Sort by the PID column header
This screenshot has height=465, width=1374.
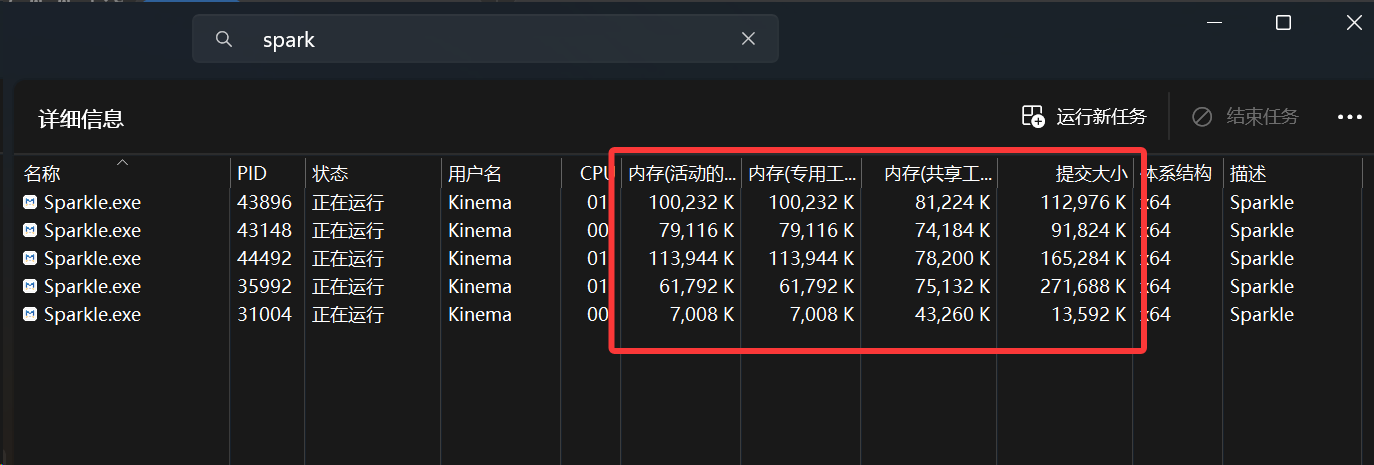tap(267, 173)
